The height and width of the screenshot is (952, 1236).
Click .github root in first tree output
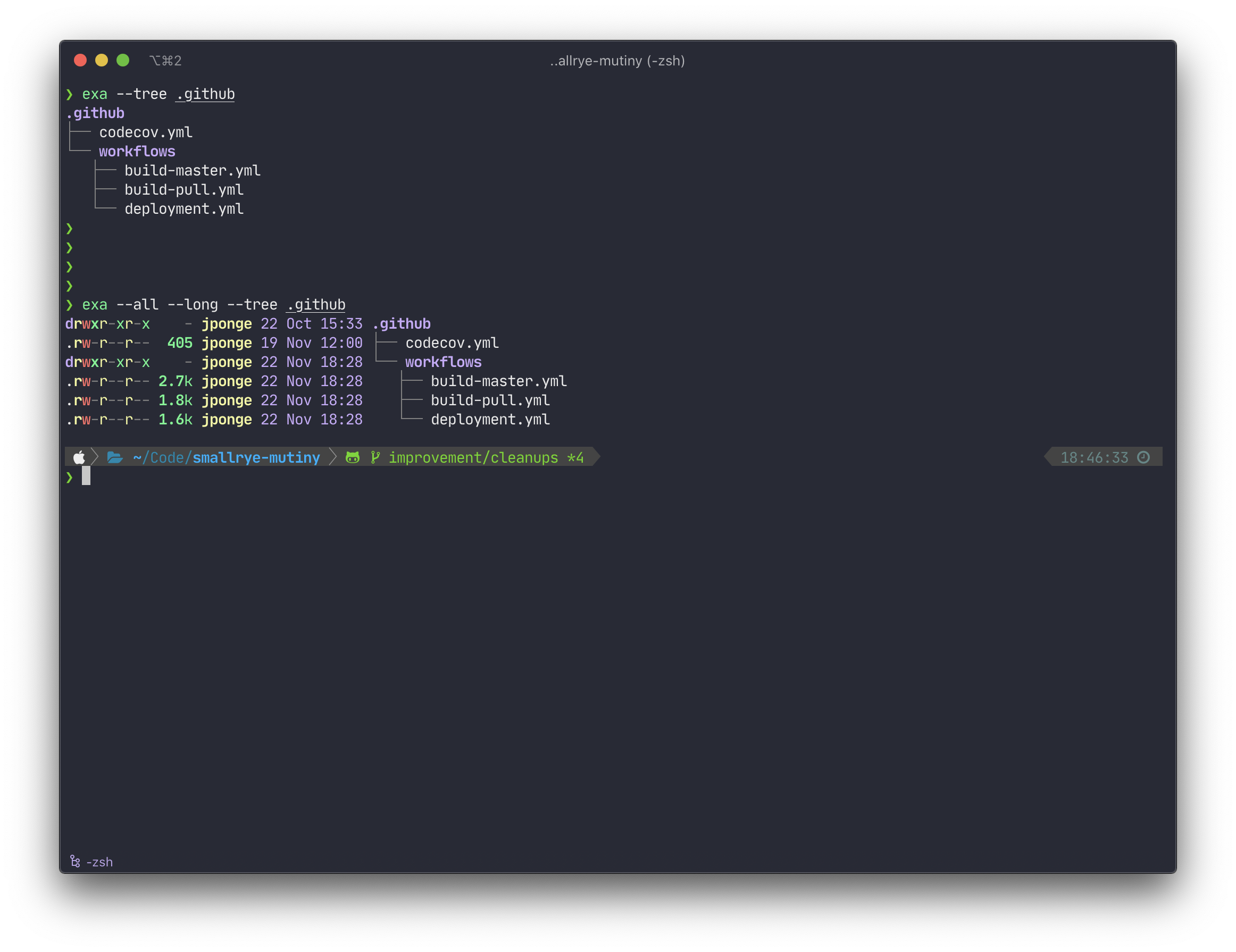[95, 113]
